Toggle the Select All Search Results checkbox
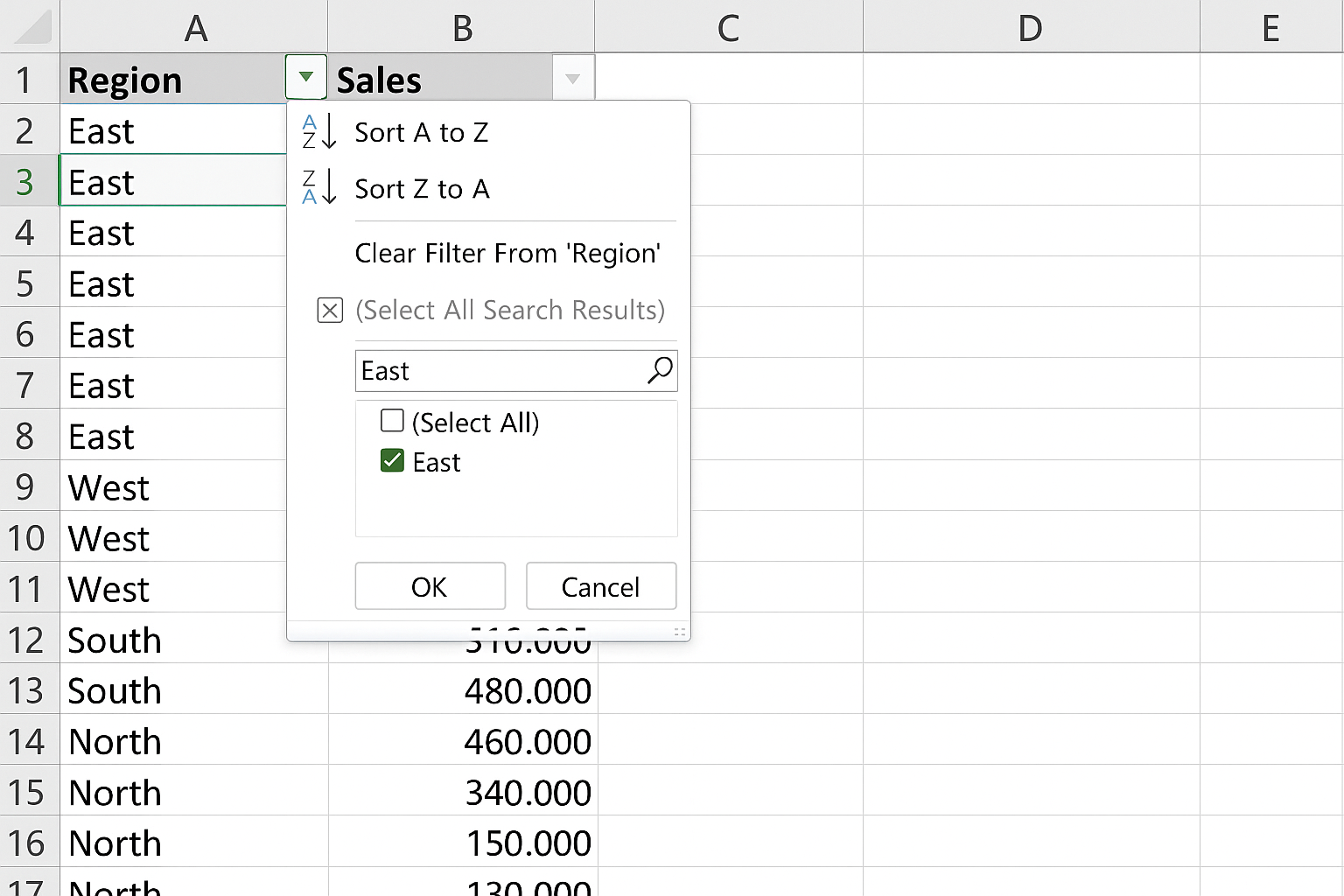1344x896 pixels. point(330,310)
